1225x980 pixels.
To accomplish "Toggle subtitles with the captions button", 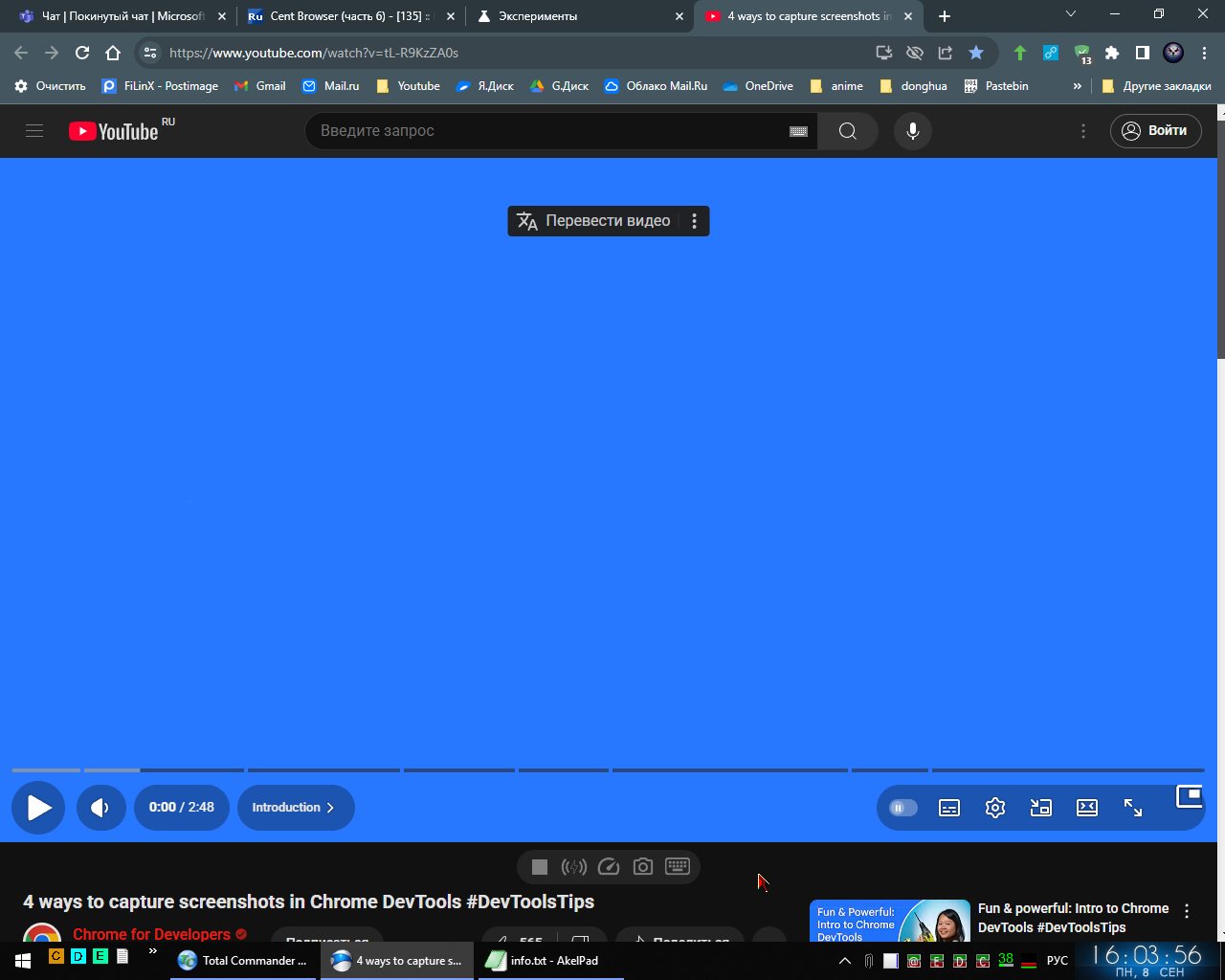I will tap(949, 808).
